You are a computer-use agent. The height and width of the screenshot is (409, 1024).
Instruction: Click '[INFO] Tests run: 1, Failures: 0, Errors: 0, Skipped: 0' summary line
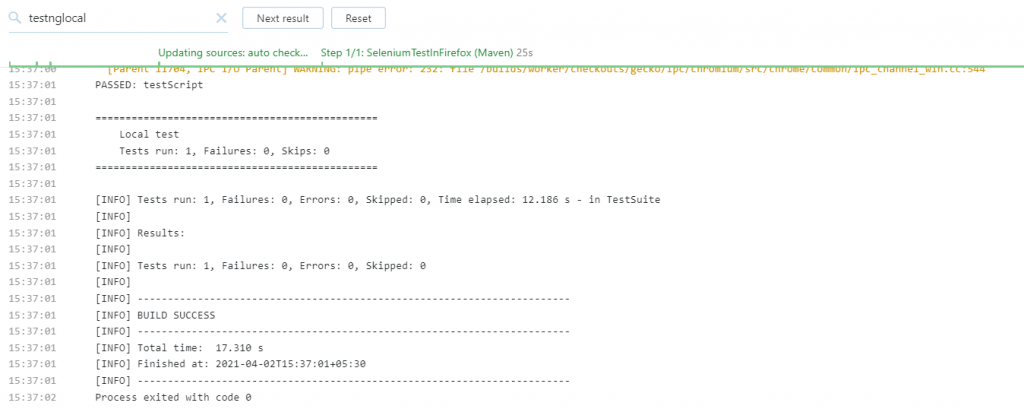tap(260, 266)
